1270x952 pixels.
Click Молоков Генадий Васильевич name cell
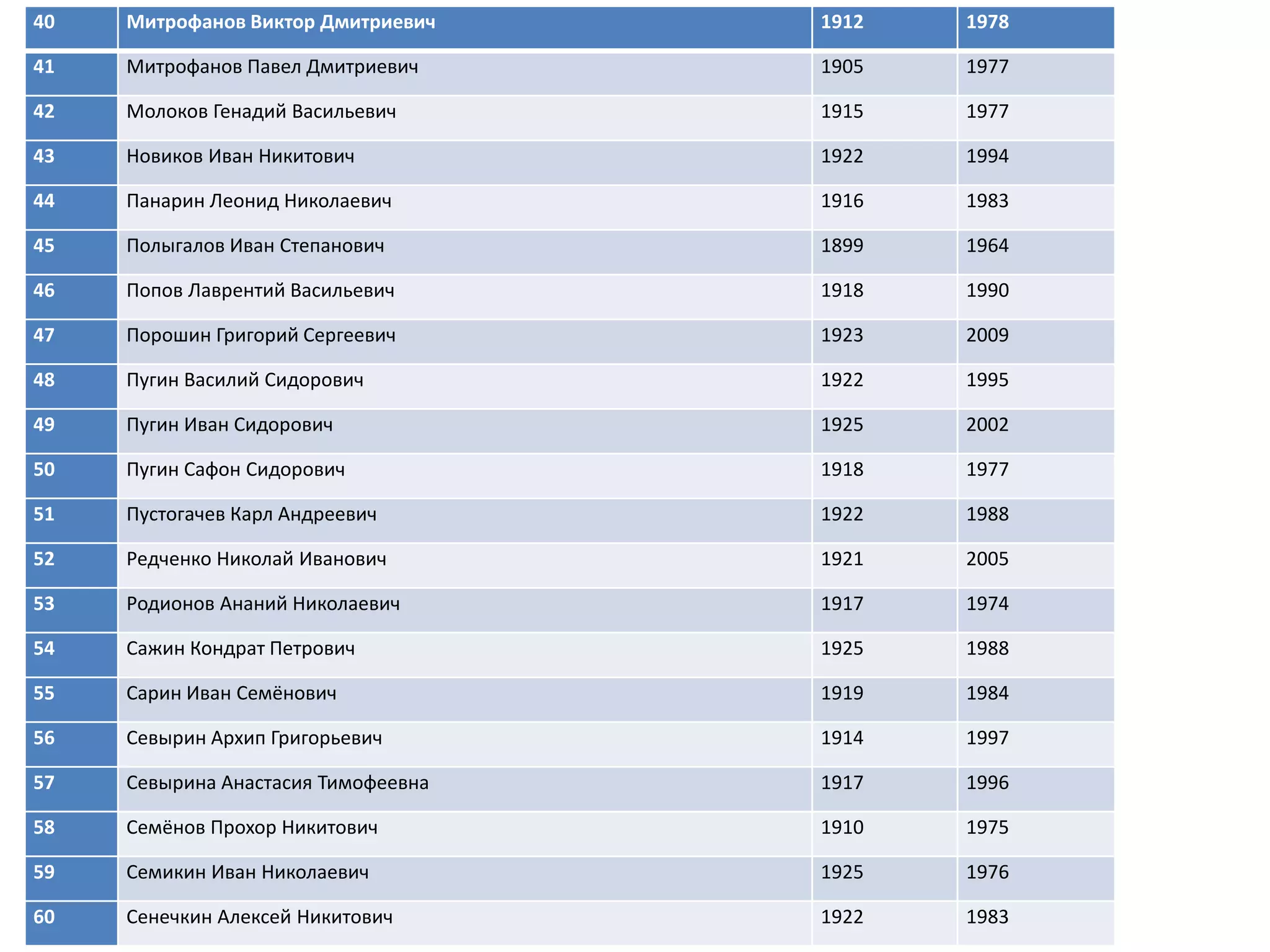pyautogui.click(x=261, y=112)
